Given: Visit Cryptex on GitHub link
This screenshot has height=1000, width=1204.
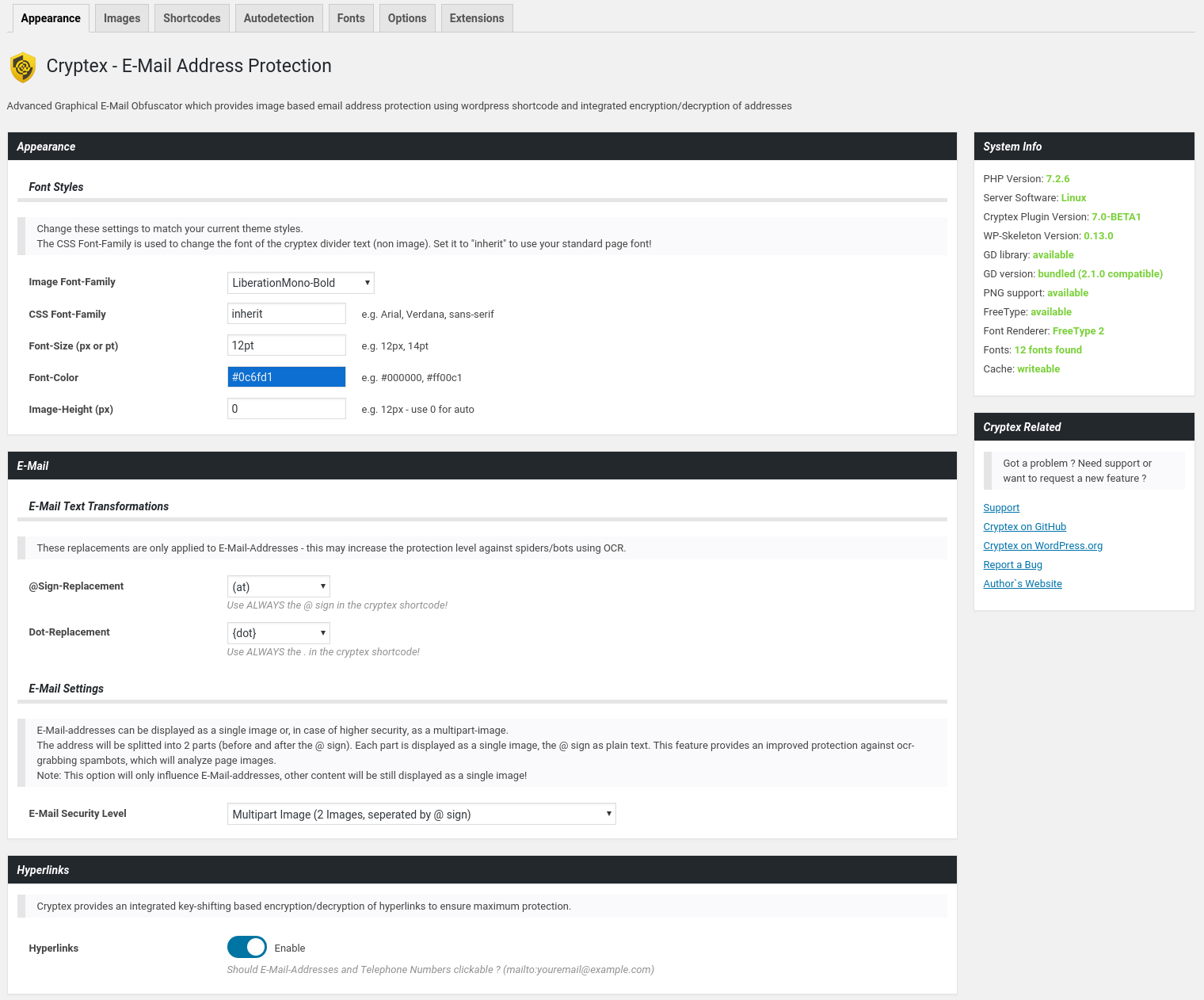Looking at the screenshot, I should coord(1025,527).
